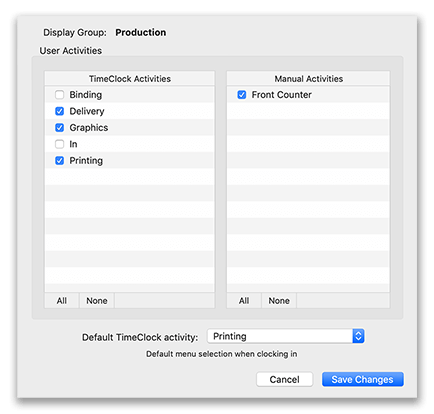Select None under Manual Activities

pos(279,301)
